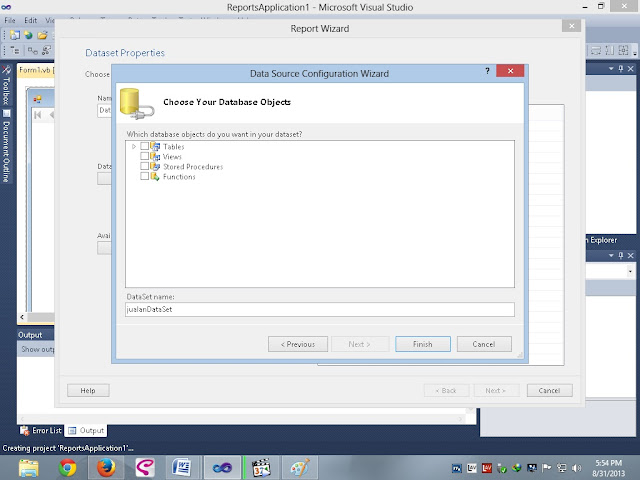Close the lower right Properties panel
Viewport: 640px width, 480px height.
[631, 256]
